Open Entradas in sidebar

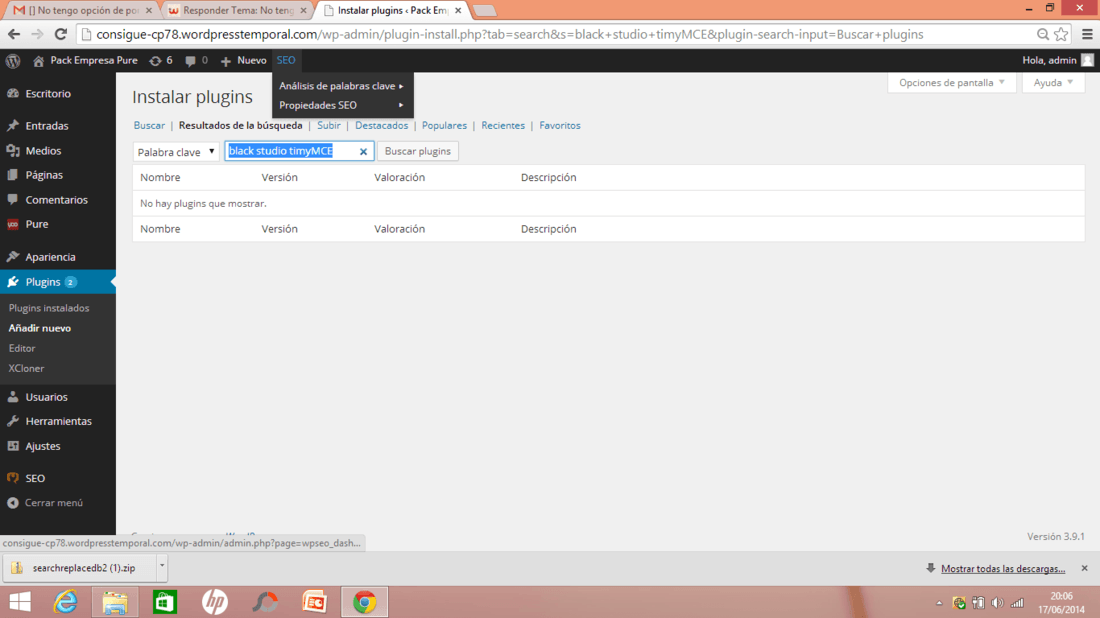tap(46, 126)
